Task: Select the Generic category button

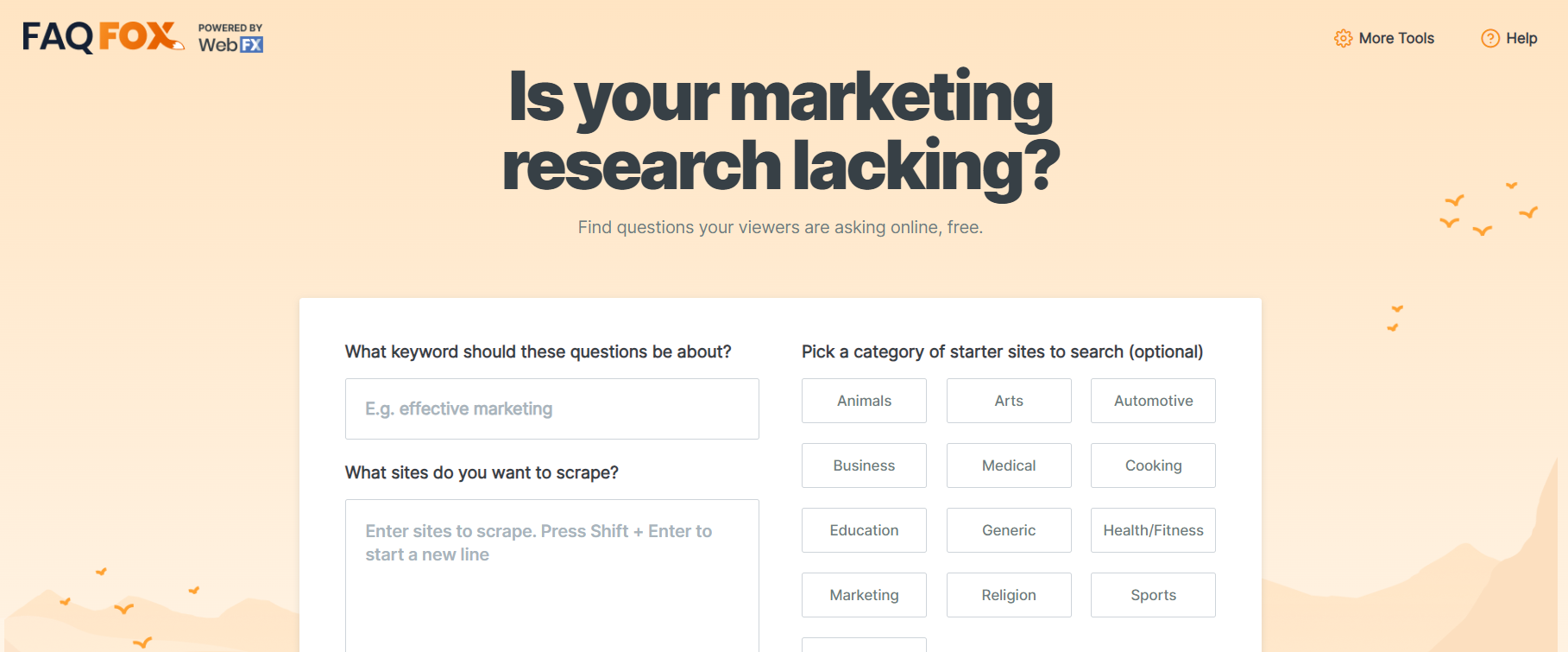Action: tap(1009, 530)
